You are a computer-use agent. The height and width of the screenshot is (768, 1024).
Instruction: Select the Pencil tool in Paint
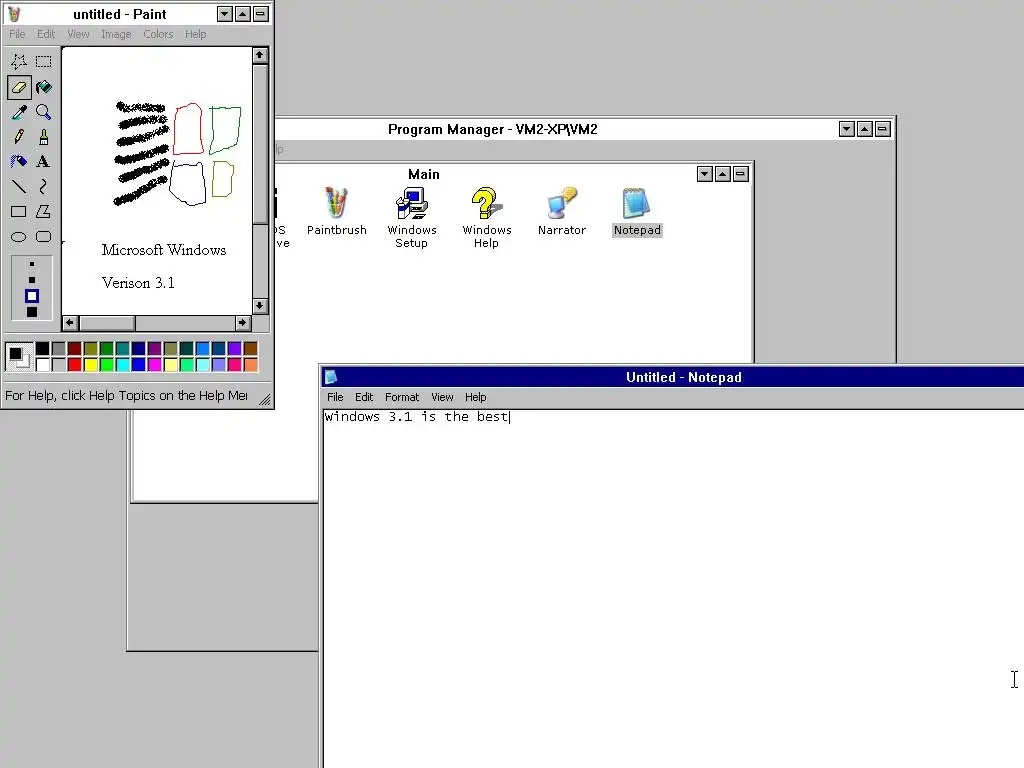click(x=19, y=137)
